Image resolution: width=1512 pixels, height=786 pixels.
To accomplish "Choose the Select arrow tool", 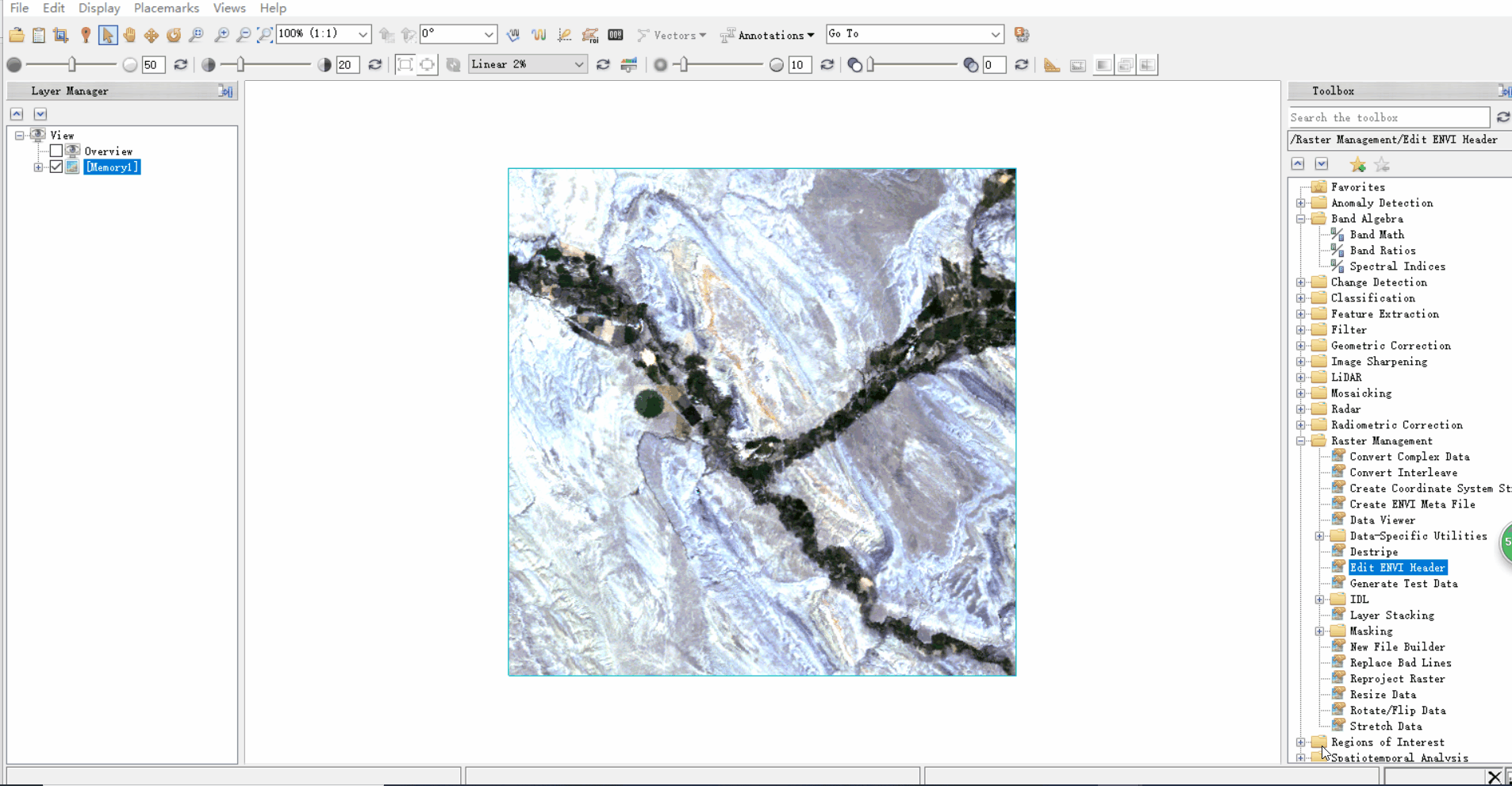I will (x=108, y=35).
